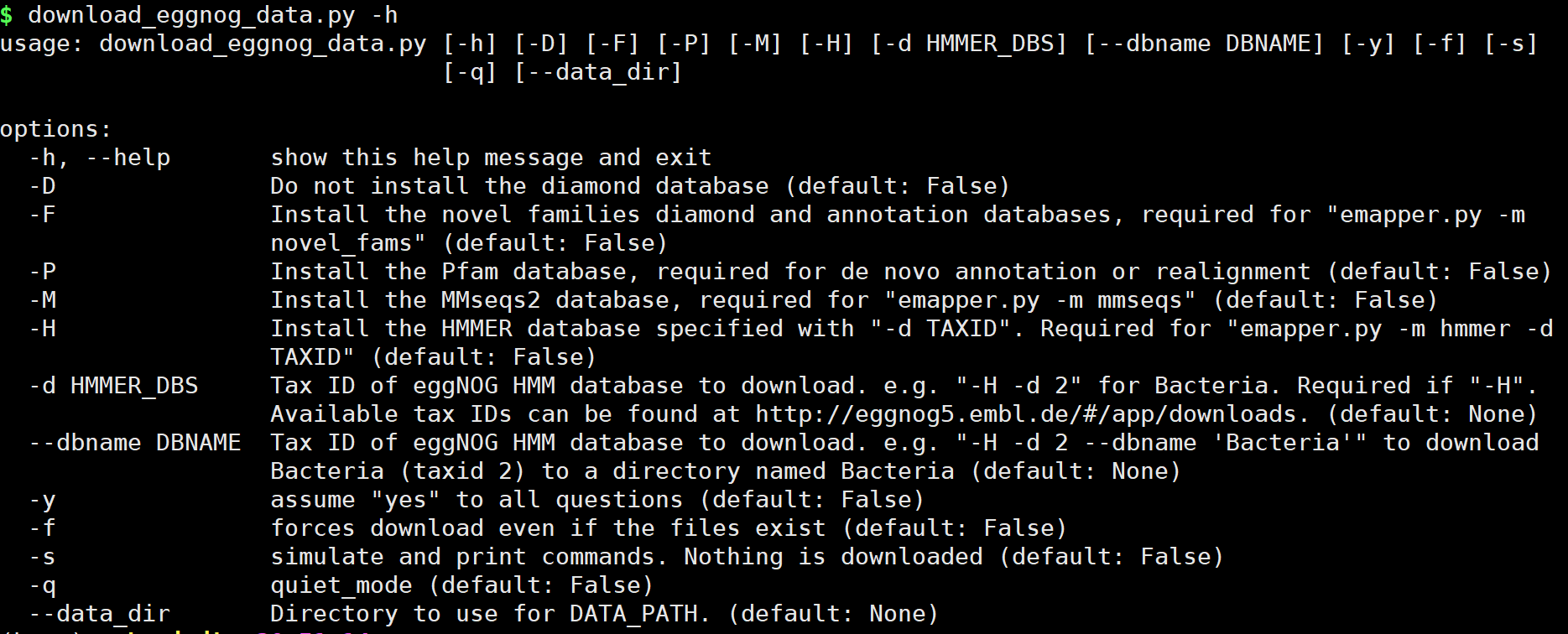This screenshot has width=1568, height=634.
Task: Click the "--data_dir" entry in the options list
Action: pos(100,614)
